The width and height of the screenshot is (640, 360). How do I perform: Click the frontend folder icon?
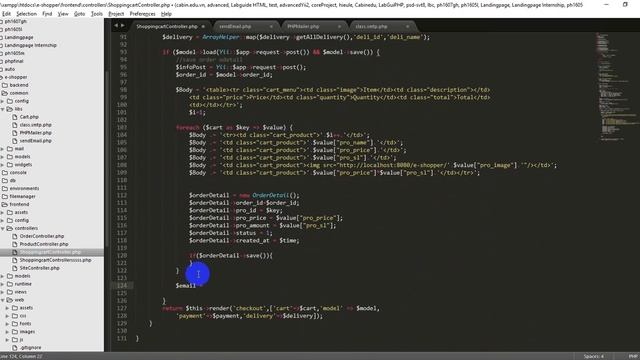[5, 204]
